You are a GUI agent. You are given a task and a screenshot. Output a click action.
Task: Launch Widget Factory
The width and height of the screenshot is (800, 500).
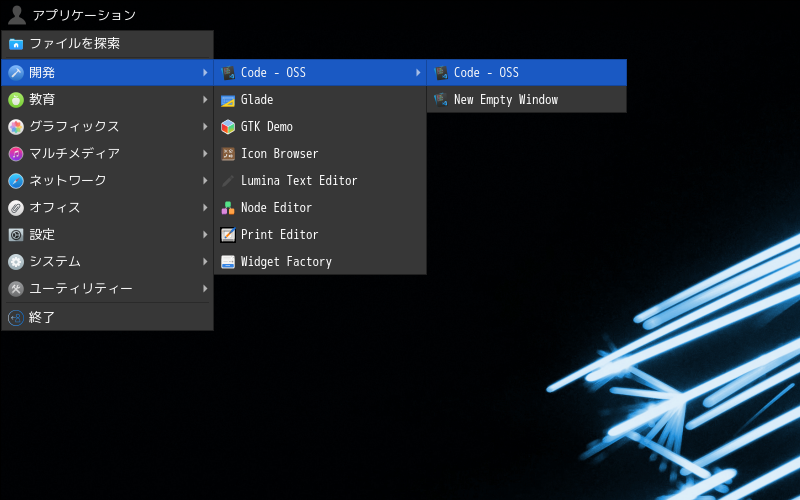pyautogui.click(x=320, y=262)
